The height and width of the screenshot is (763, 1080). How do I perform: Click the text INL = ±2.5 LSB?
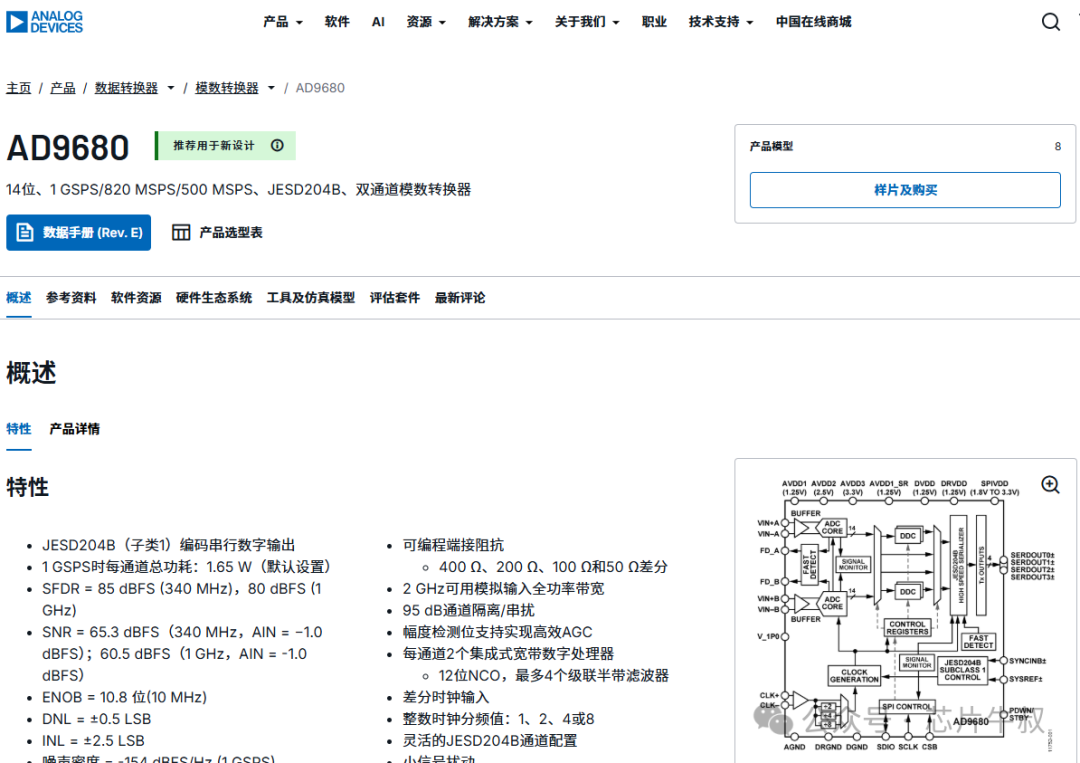pyautogui.click(x=93, y=741)
